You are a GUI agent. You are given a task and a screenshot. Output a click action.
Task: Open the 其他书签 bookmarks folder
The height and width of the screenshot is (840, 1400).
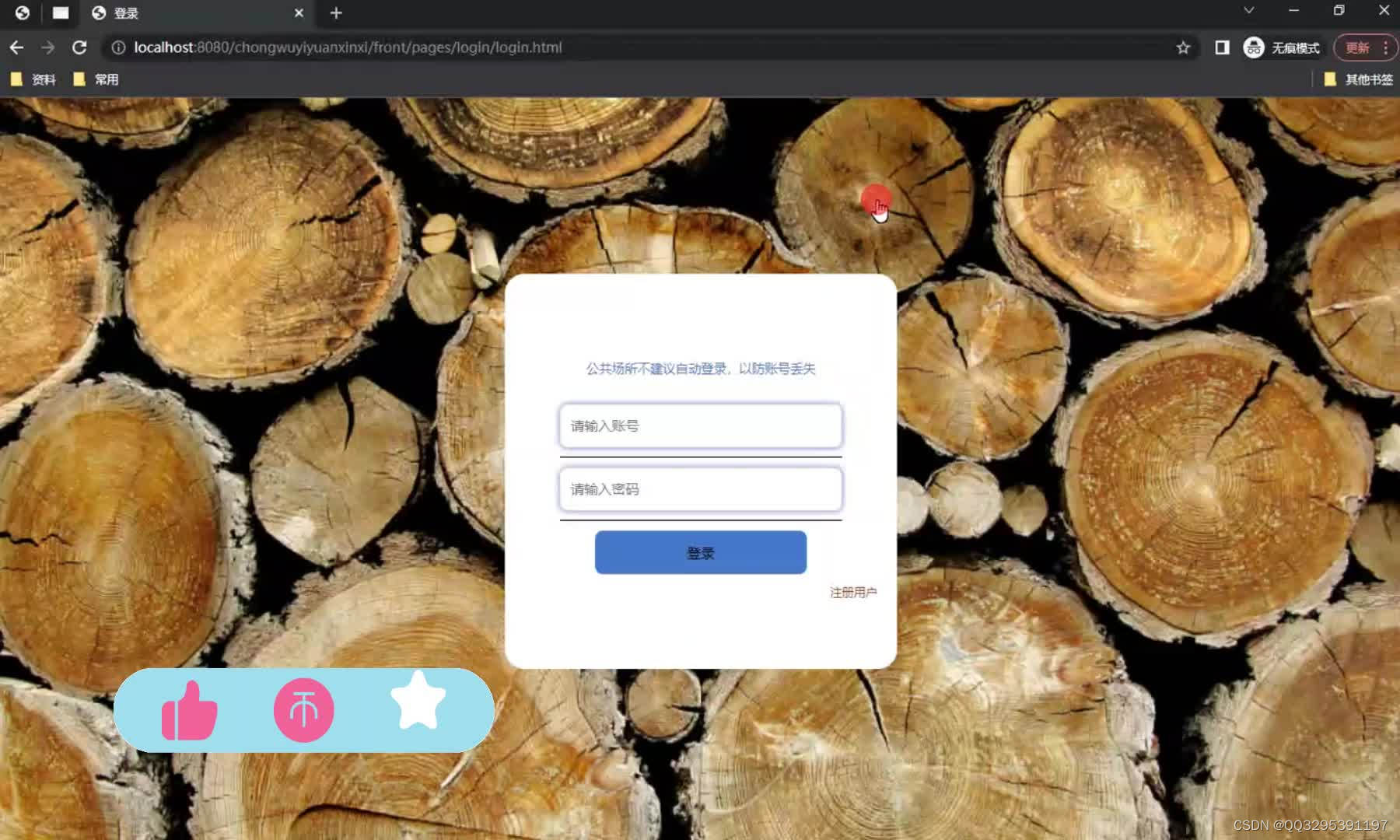tap(1359, 79)
